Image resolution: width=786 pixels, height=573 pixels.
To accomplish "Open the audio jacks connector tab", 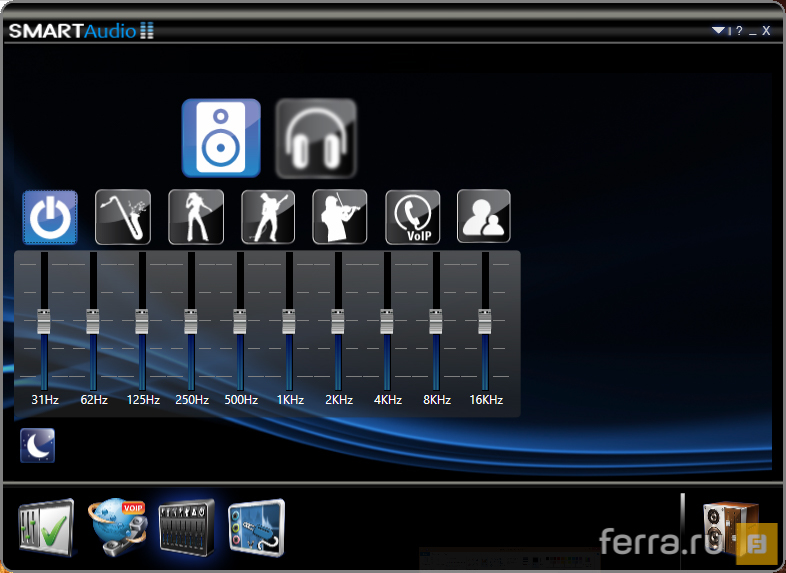I will coord(257,526).
